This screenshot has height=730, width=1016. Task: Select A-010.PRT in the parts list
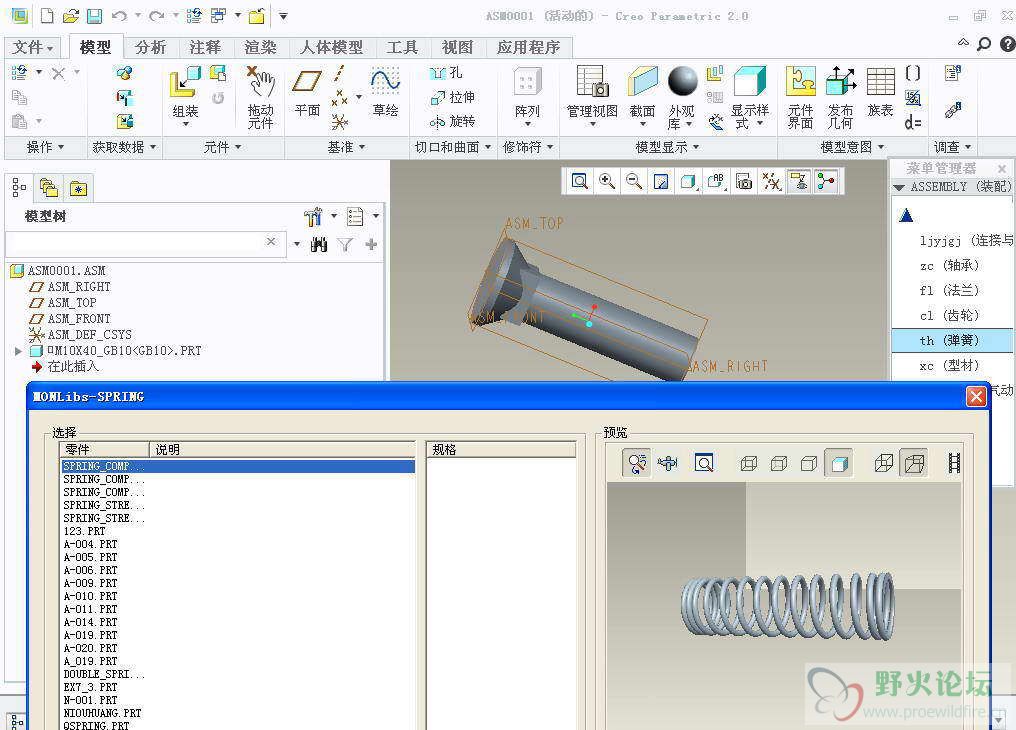coord(91,596)
